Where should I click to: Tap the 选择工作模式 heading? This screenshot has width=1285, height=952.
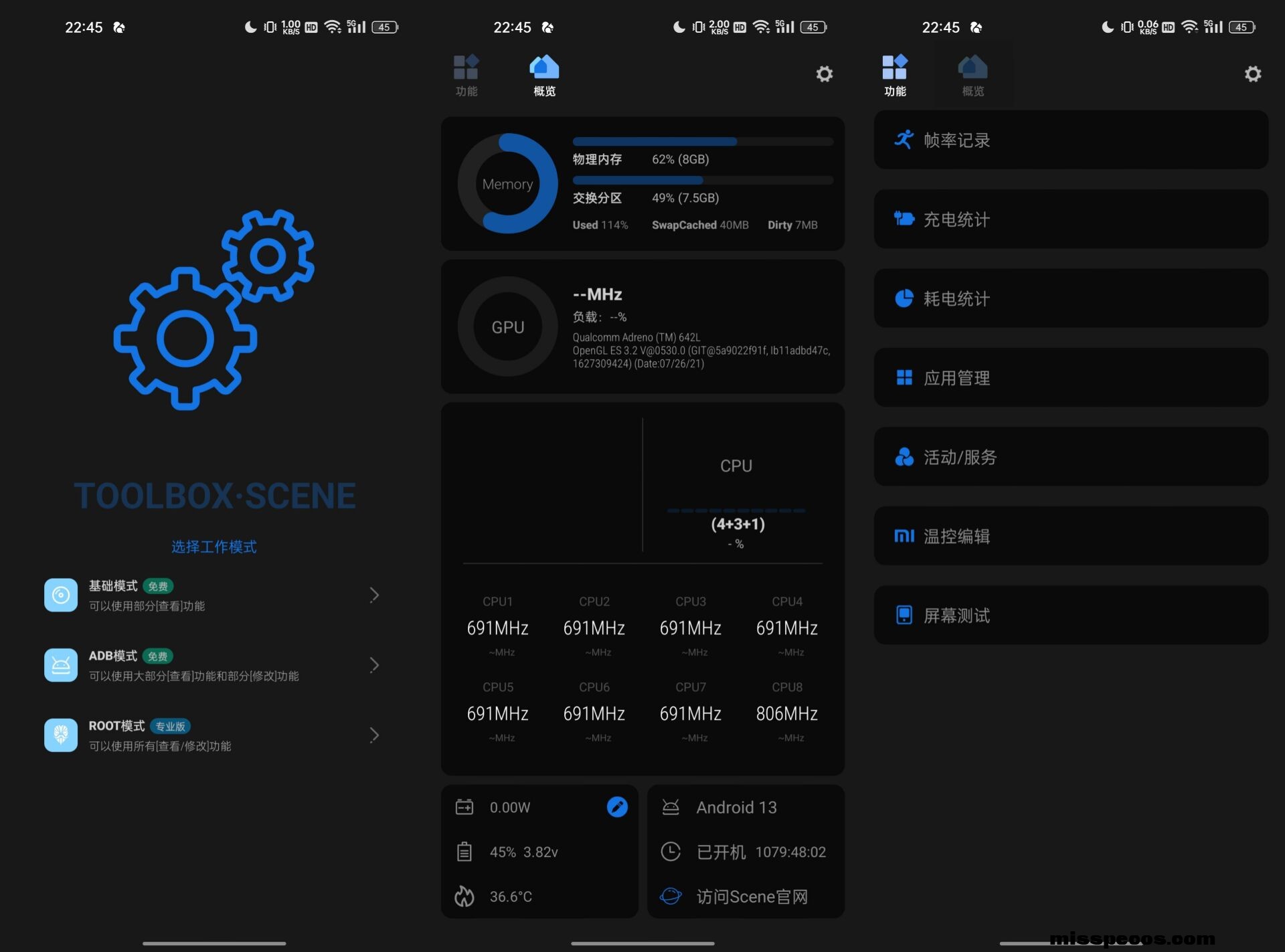pyautogui.click(x=214, y=547)
